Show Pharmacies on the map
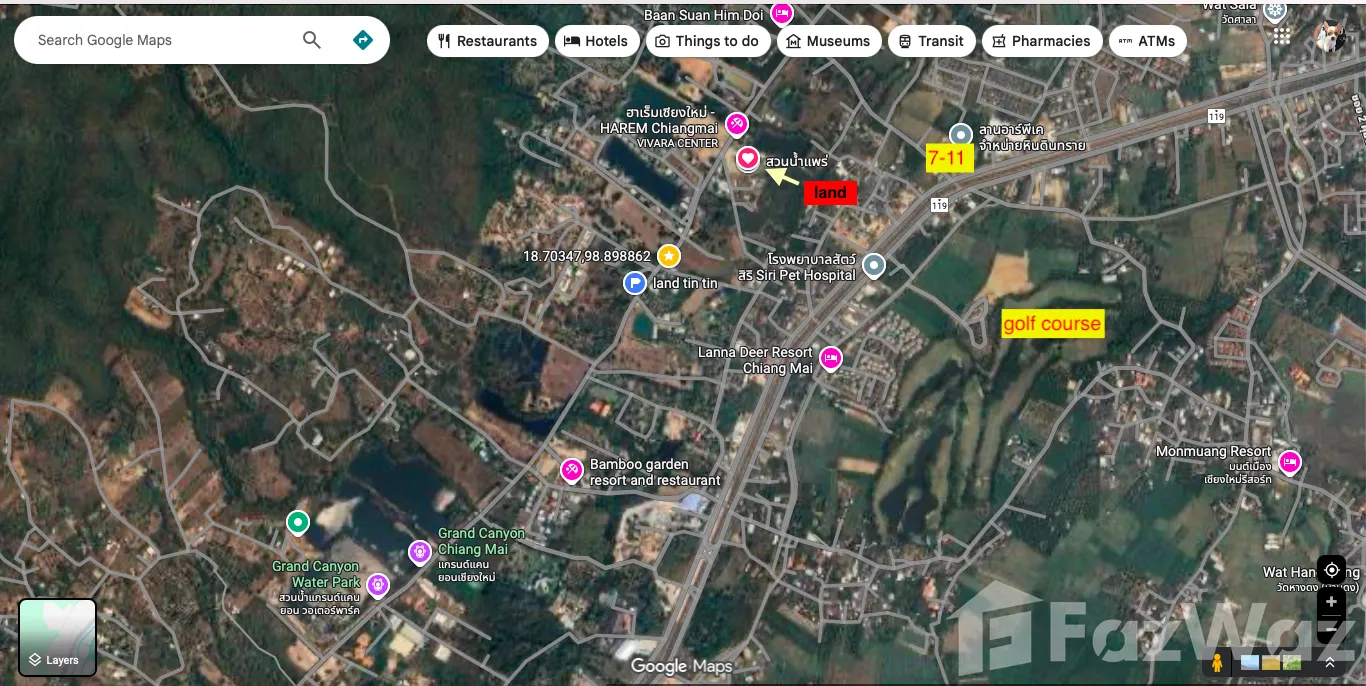The height and width of the screenshot is (686, 1366). (1042, 41)
